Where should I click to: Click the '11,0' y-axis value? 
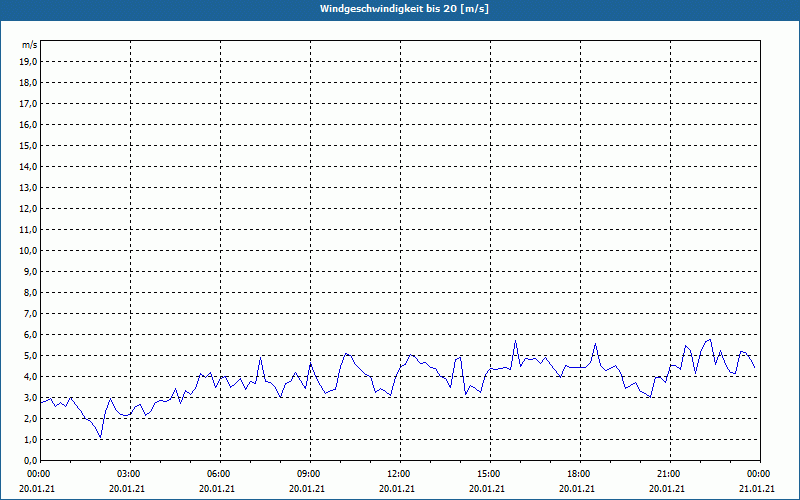(x=29, y=230)
